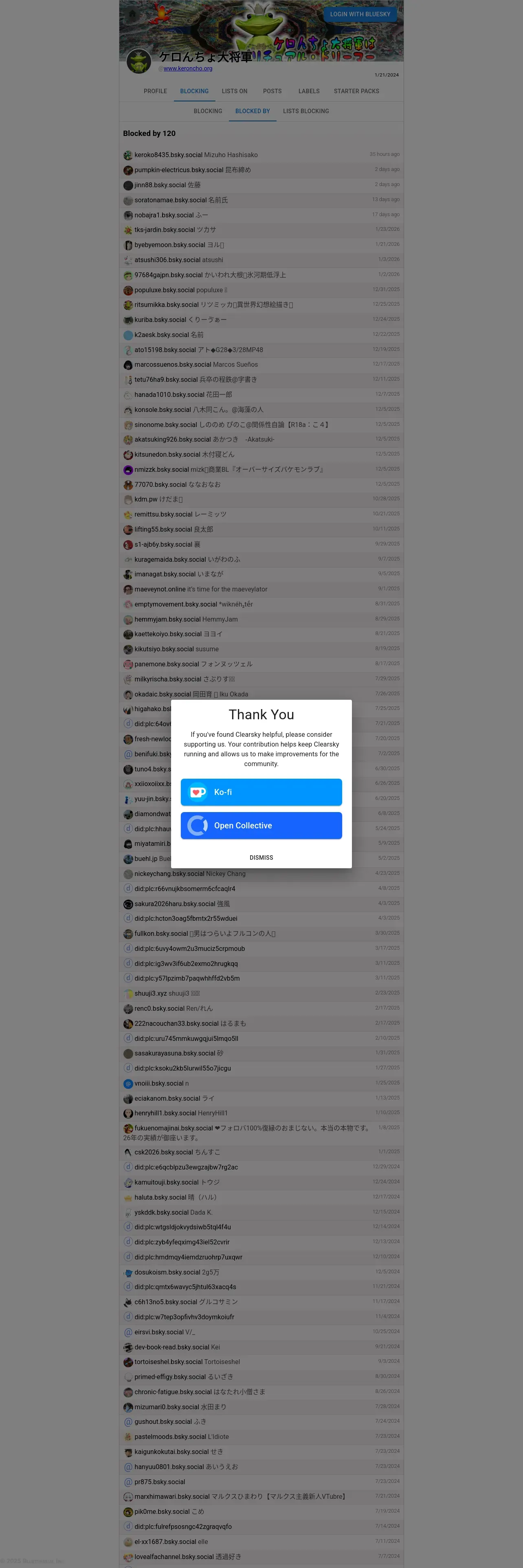Open the Starter Packs tab
This screenshot has height=1568, width=523.
pos(356,91)
